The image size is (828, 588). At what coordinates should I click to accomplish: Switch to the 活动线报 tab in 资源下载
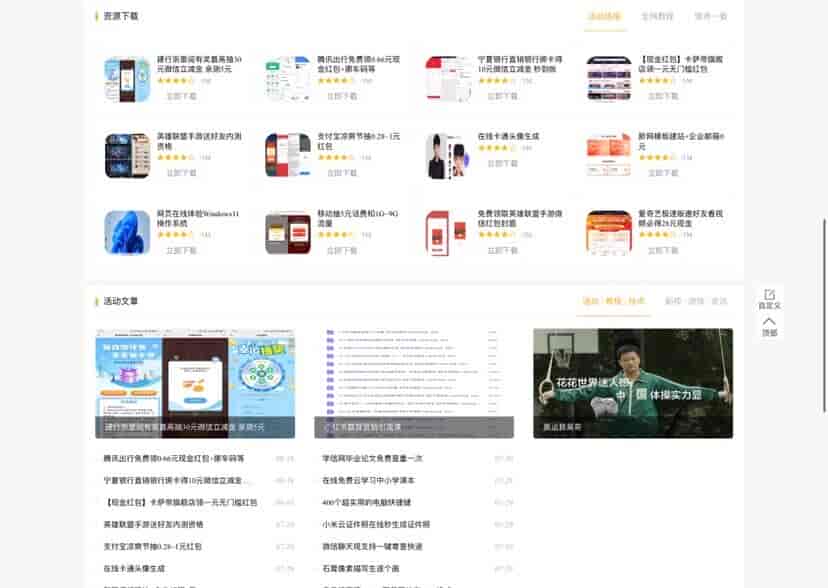click(x=604, y=17)
